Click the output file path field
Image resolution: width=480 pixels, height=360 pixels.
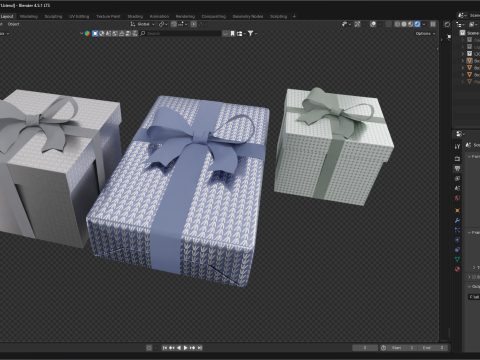coord(474,297)
